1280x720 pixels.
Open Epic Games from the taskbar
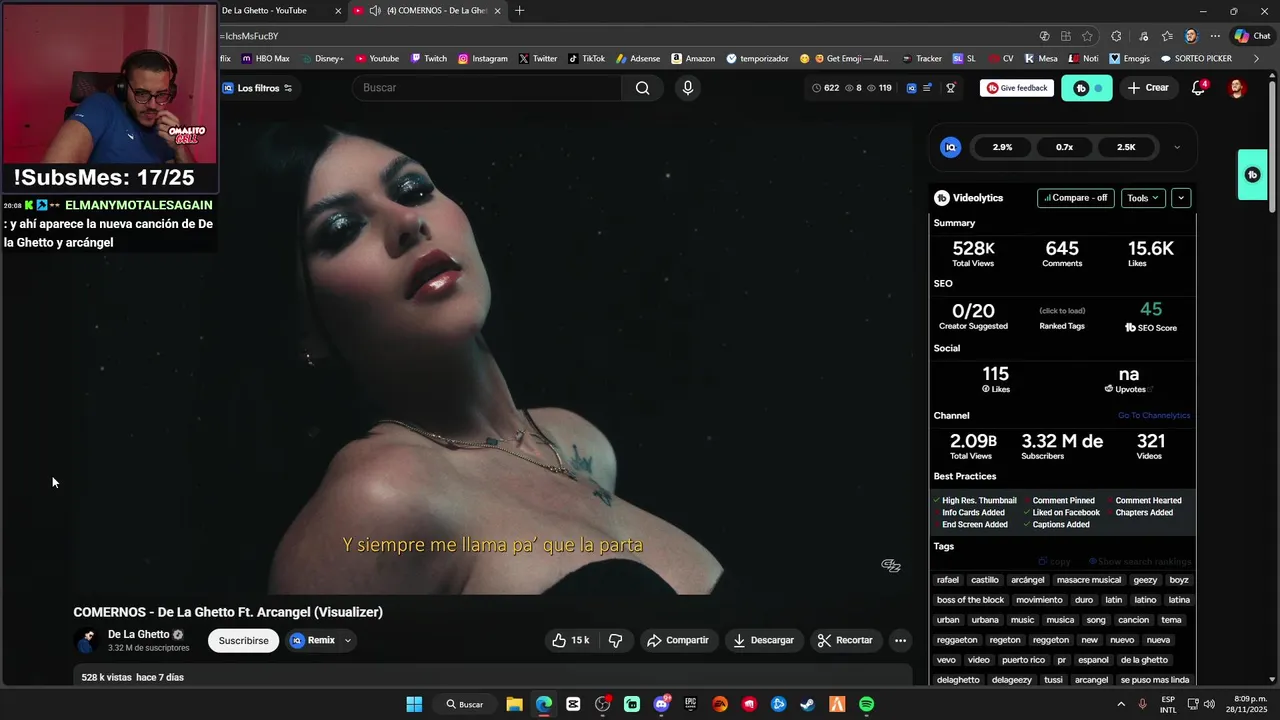690,704
